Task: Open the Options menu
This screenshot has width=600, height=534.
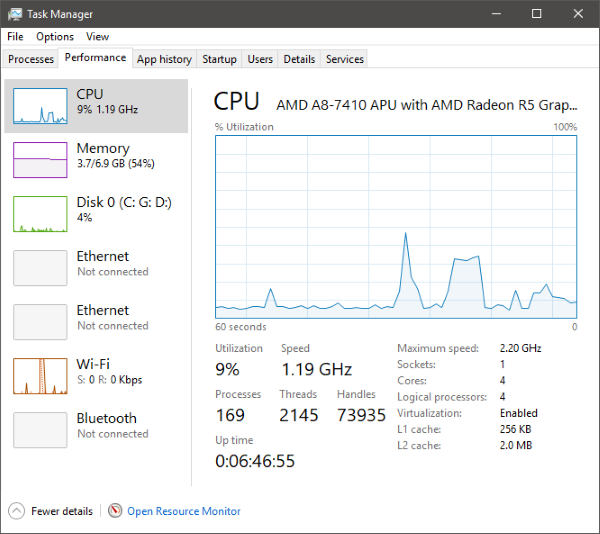Action: click(55, 37)
